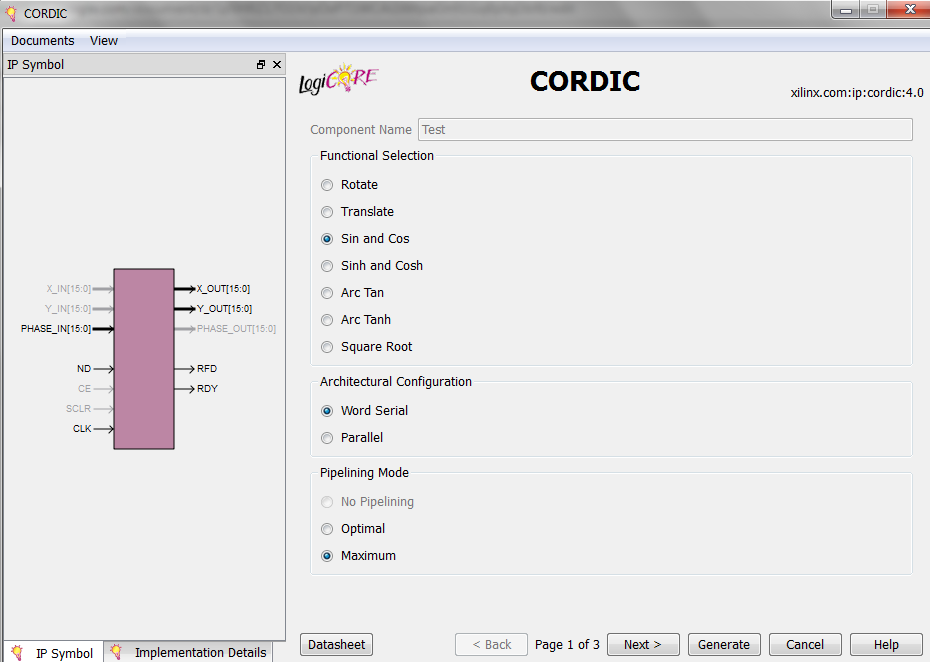Go to next page with Next button
Screen dimensions: 930x662
(643, 645)
